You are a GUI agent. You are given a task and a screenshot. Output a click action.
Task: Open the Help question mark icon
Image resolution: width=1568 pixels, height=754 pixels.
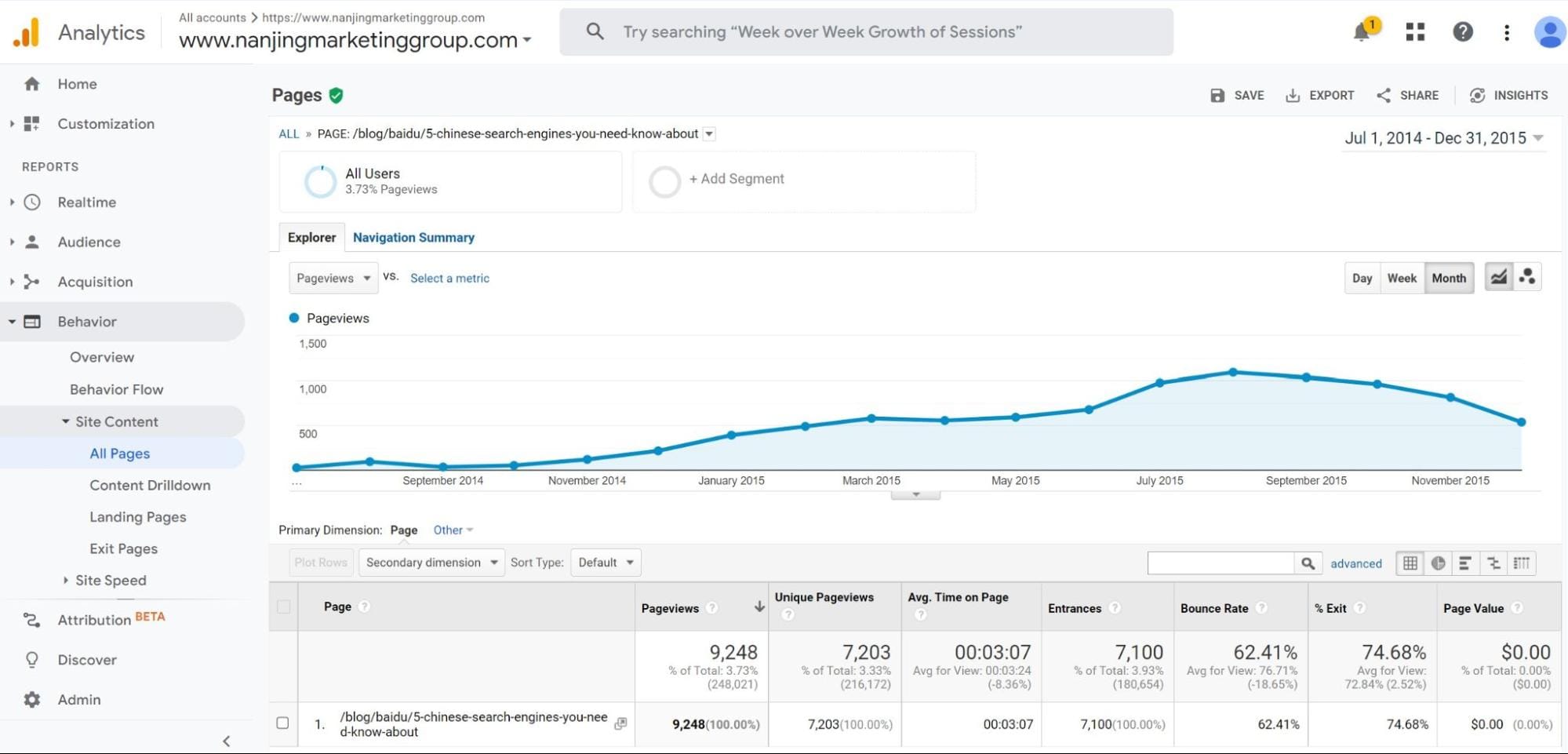coord(1463,32)
